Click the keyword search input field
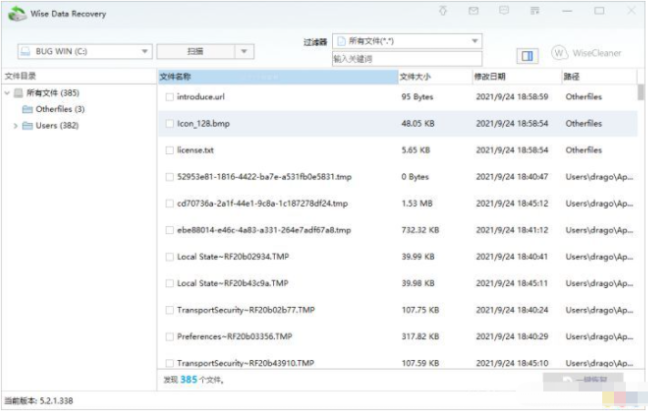 [407, 59]
